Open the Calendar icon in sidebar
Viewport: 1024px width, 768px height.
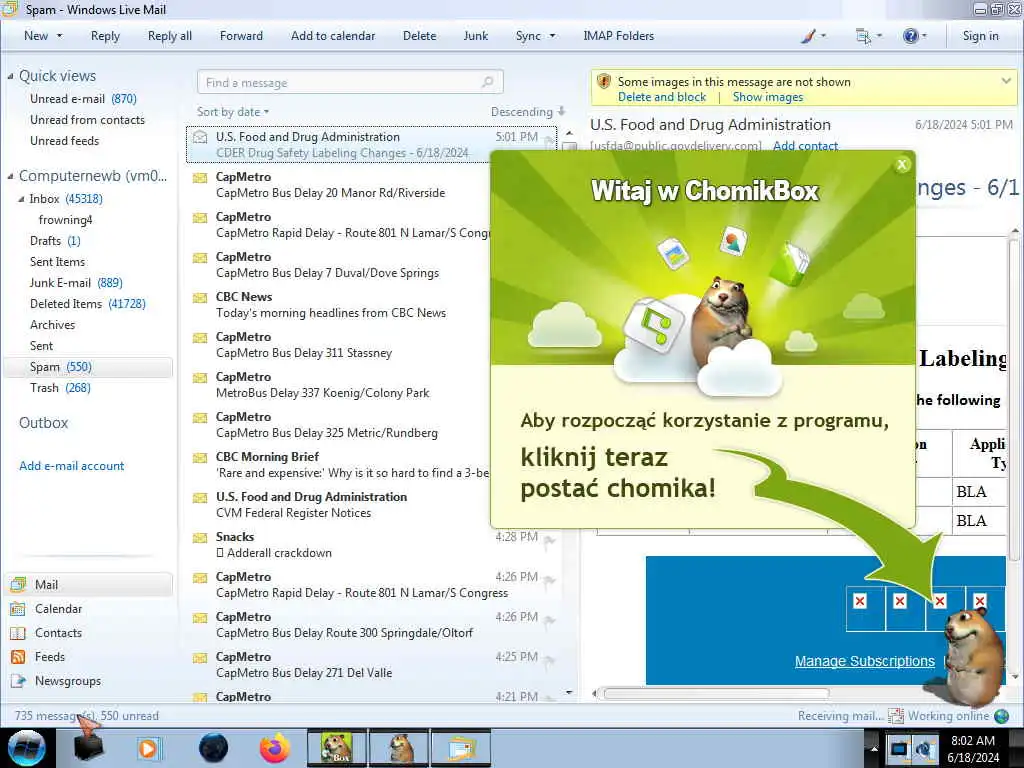(x=18, y=609)
